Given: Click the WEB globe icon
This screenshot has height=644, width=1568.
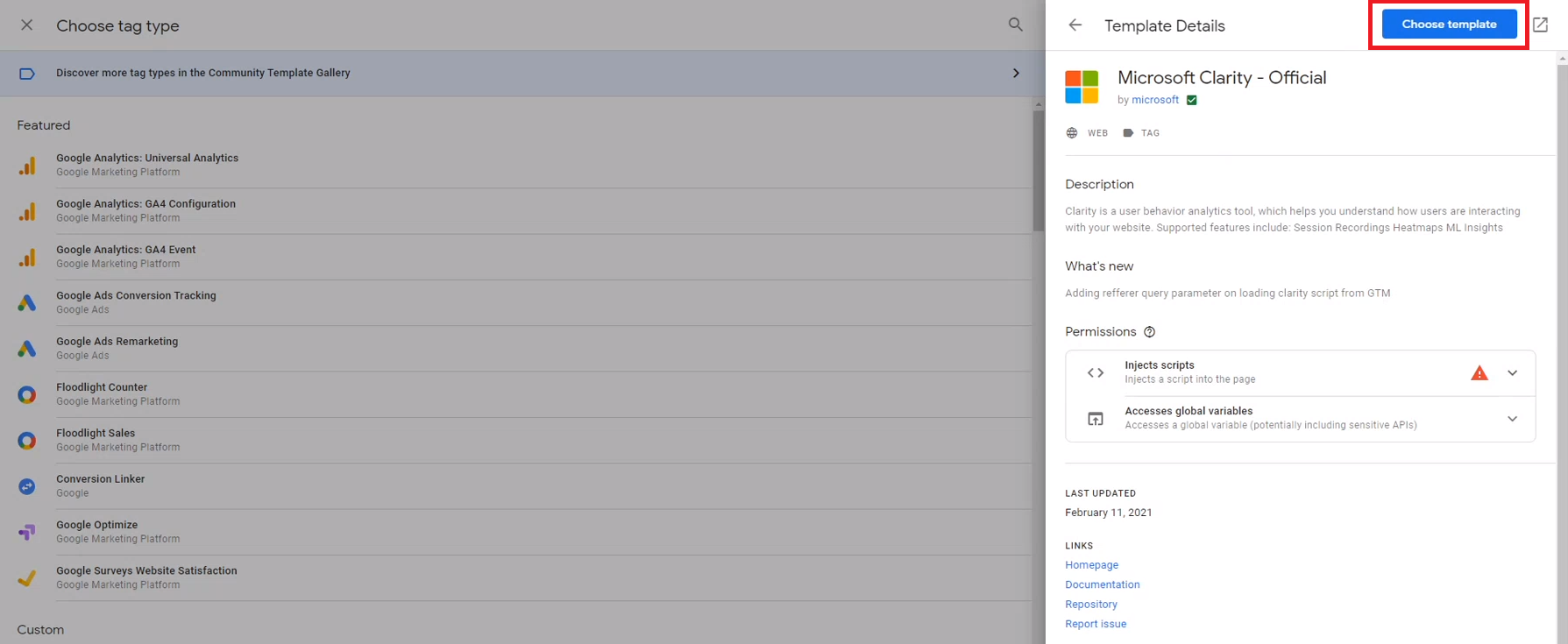Looking at the screenshot, I should click(1072, 133).
